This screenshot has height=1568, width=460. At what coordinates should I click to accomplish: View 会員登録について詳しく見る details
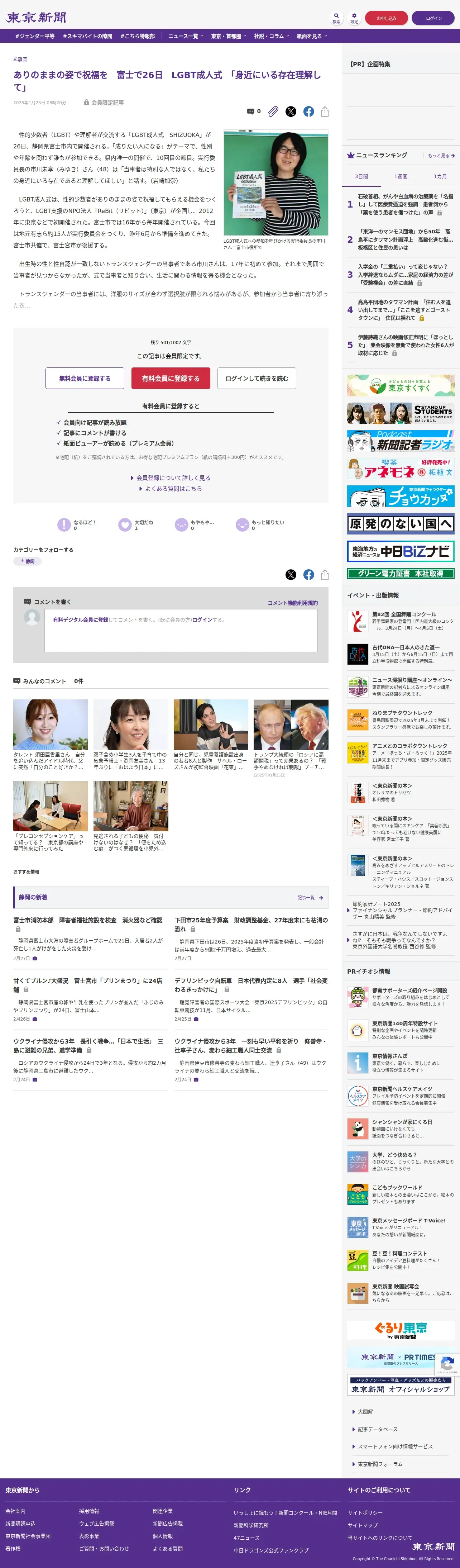pos(171,478)
